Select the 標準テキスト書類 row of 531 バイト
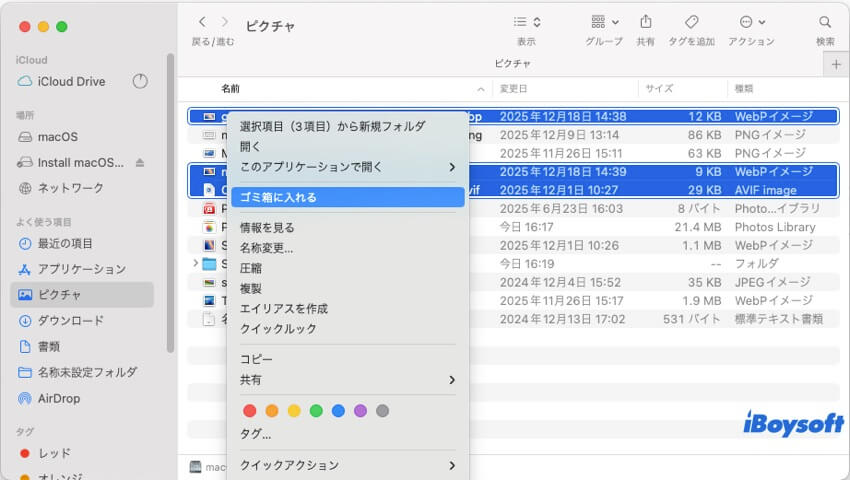Image resolution: width=850 pixels, height=480 pixels. click(x=513, y=319)
